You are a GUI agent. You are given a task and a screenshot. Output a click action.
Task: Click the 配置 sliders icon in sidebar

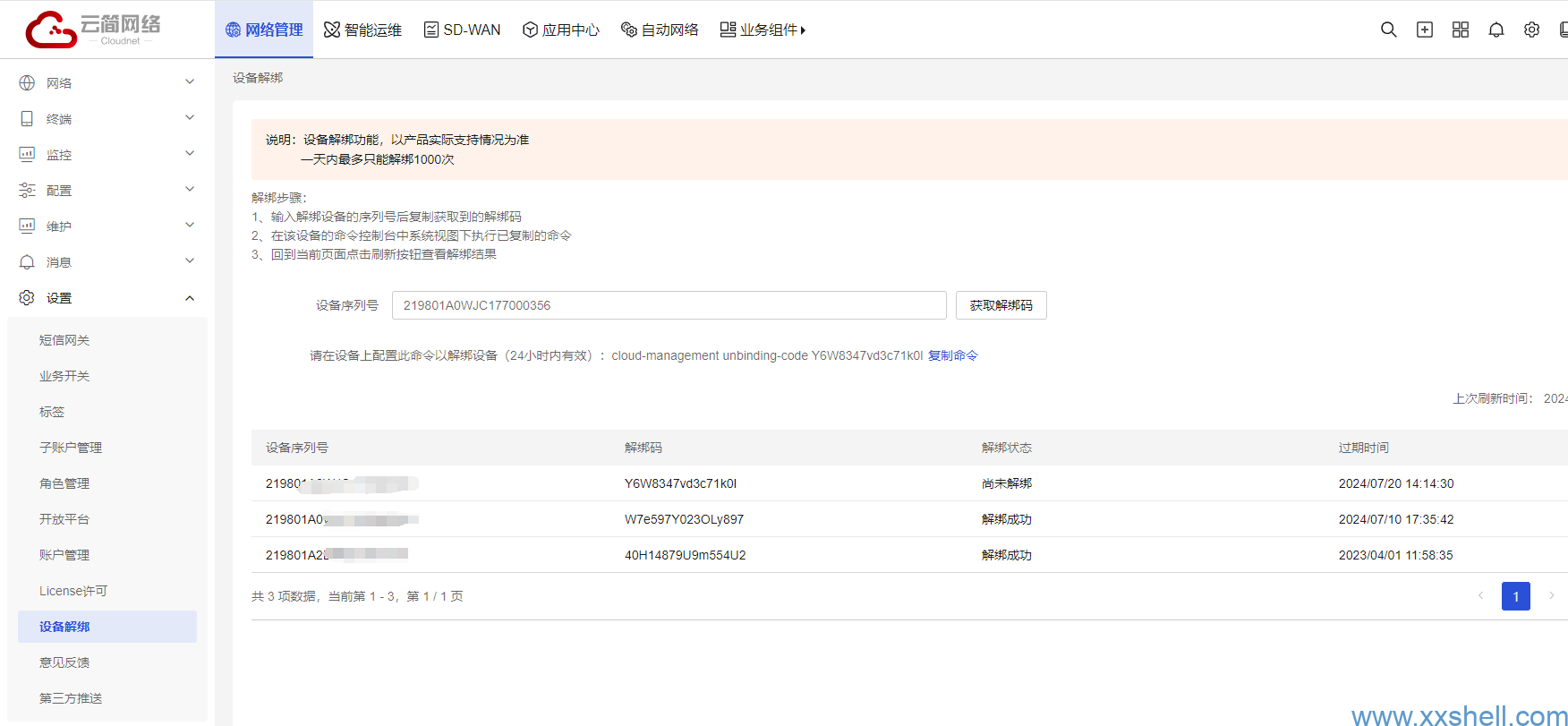(27, 190)
